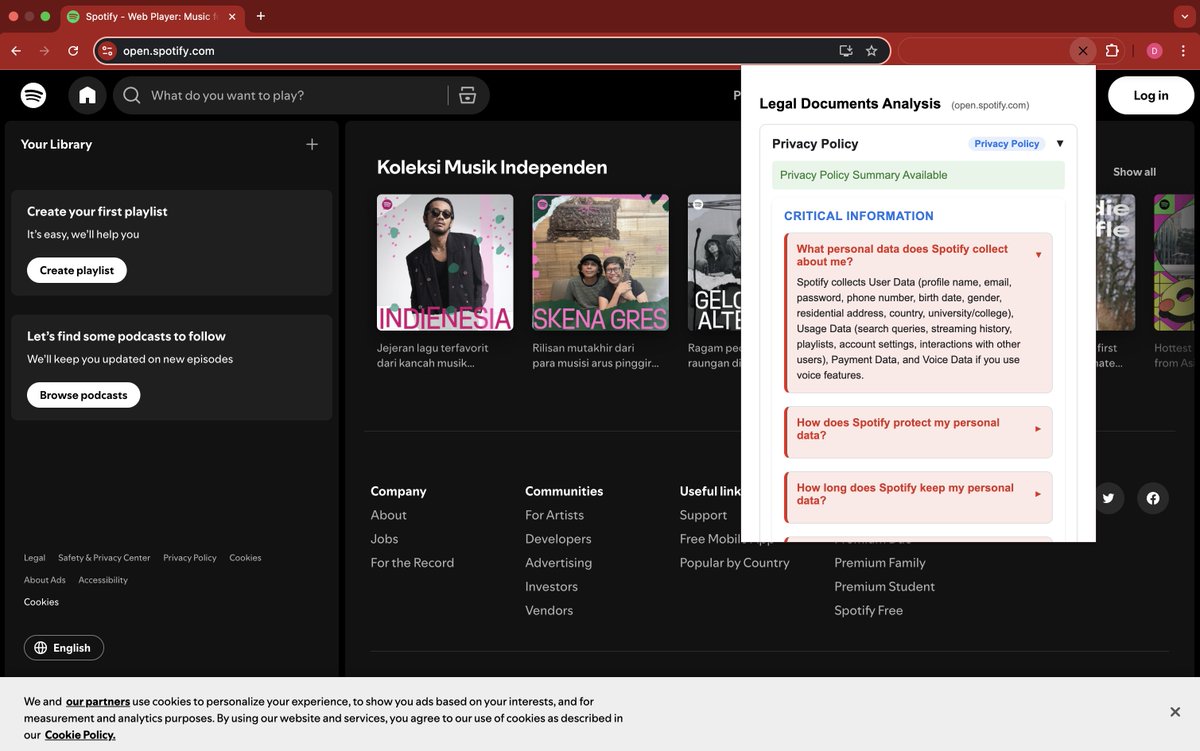The width and height of the screenshot is (1200, 751).
Task: Click the Spotify logo icon
Action: coord(33,95)
